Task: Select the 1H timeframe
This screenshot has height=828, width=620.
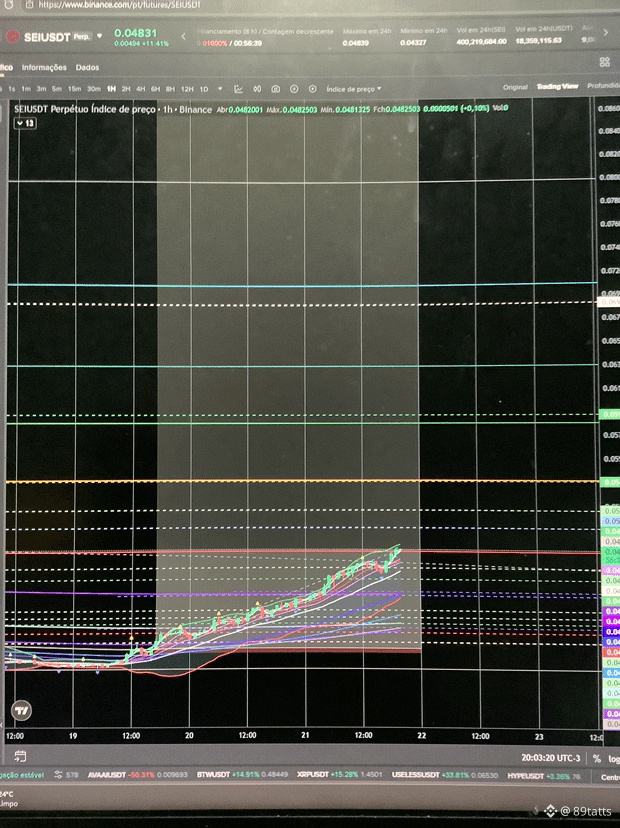Action: coord(111,89)
